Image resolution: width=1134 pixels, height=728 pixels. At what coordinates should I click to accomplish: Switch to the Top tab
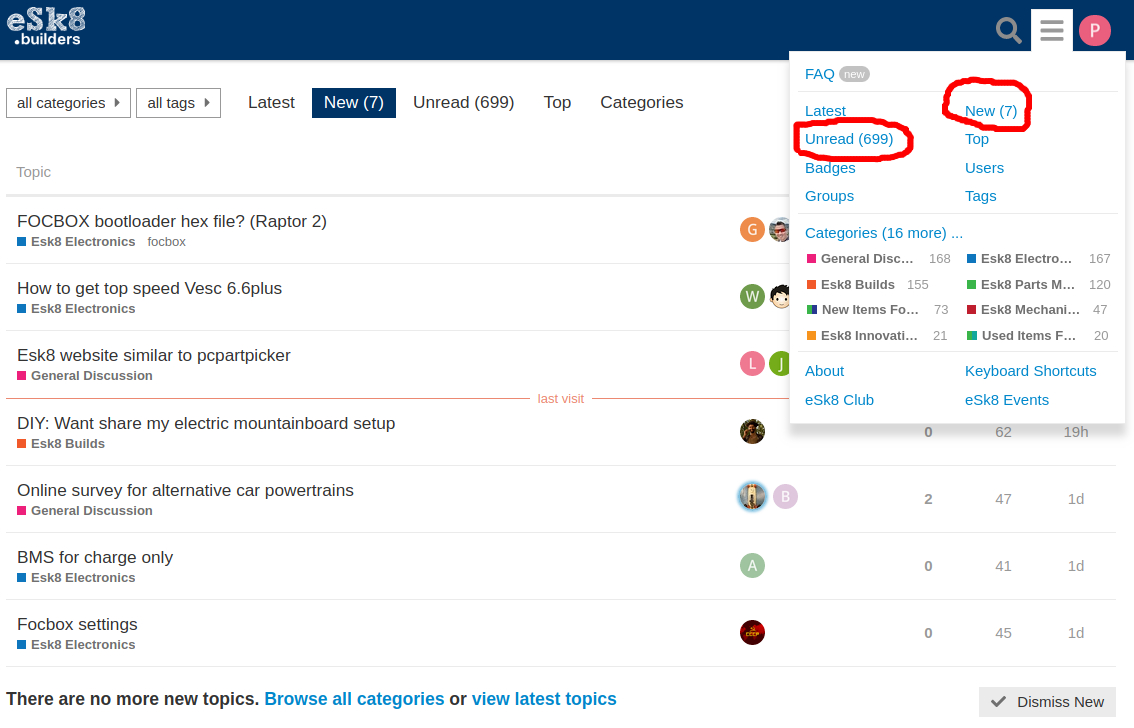[558, 103]
